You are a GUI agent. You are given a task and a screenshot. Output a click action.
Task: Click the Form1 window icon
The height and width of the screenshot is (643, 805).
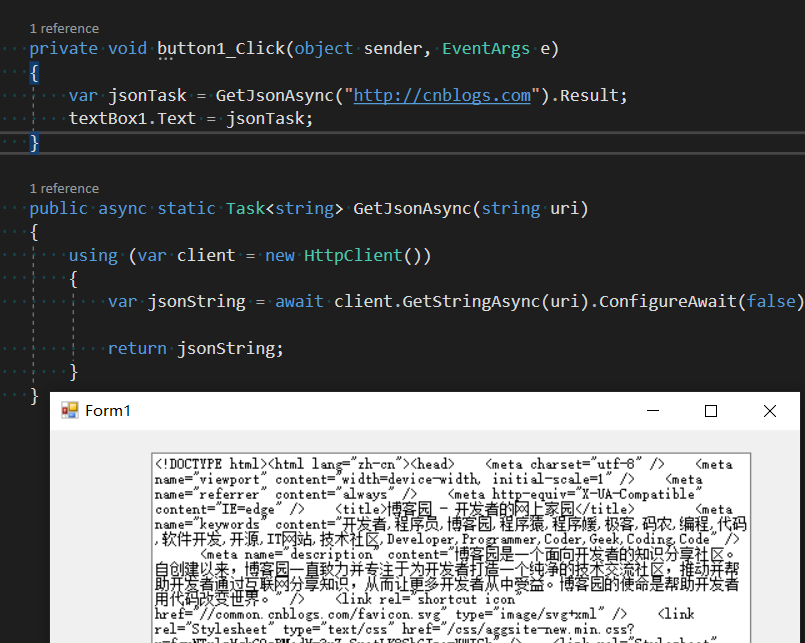tap(70, 411)
